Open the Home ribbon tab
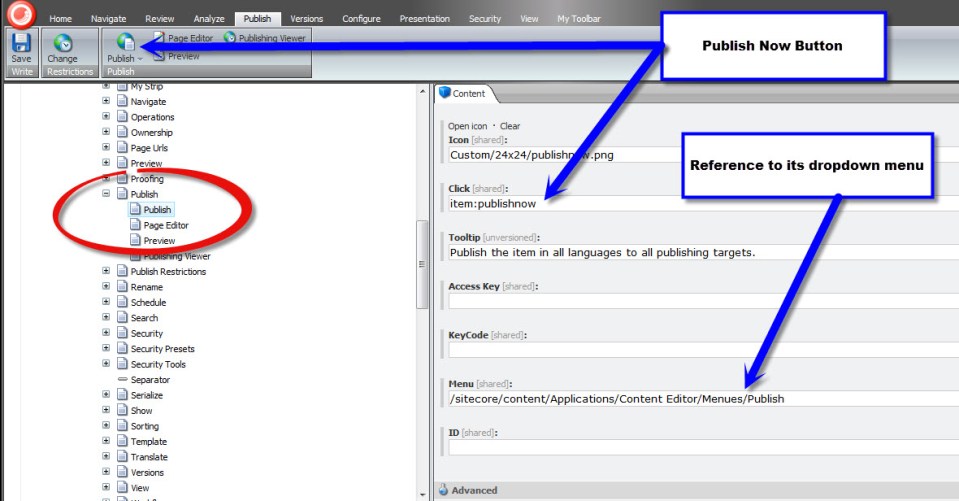This screenshot has width=959, height=501. pos(60,18)
